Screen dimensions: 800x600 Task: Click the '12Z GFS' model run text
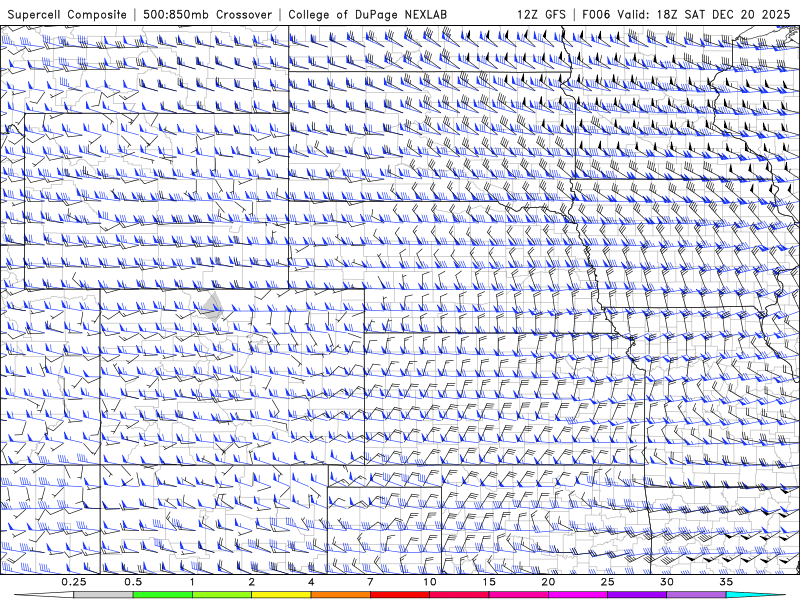click(541, 15)
